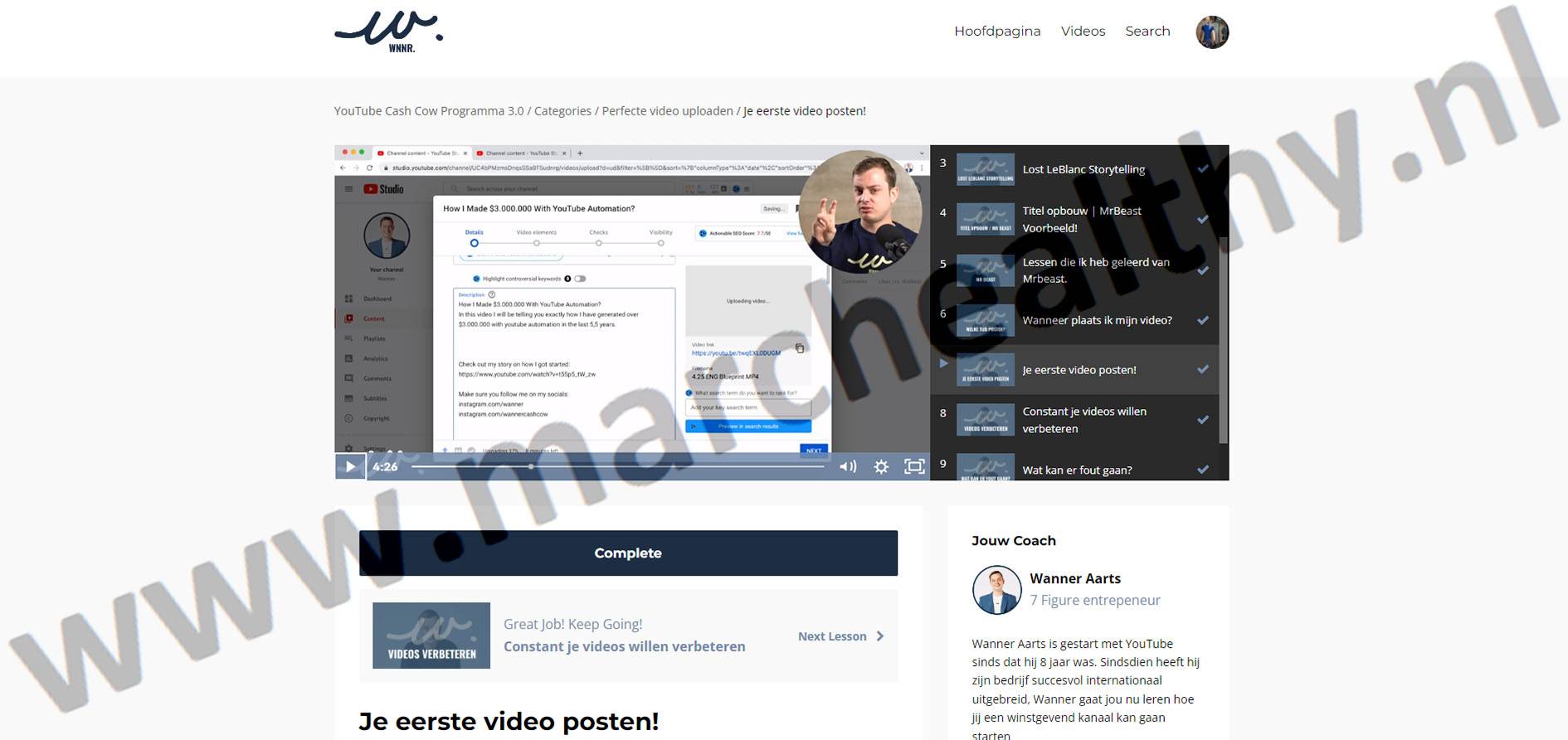
Task: Open YouTube Cash Cow Programma 3.0 breadcrumb
Action: (429, 111)
